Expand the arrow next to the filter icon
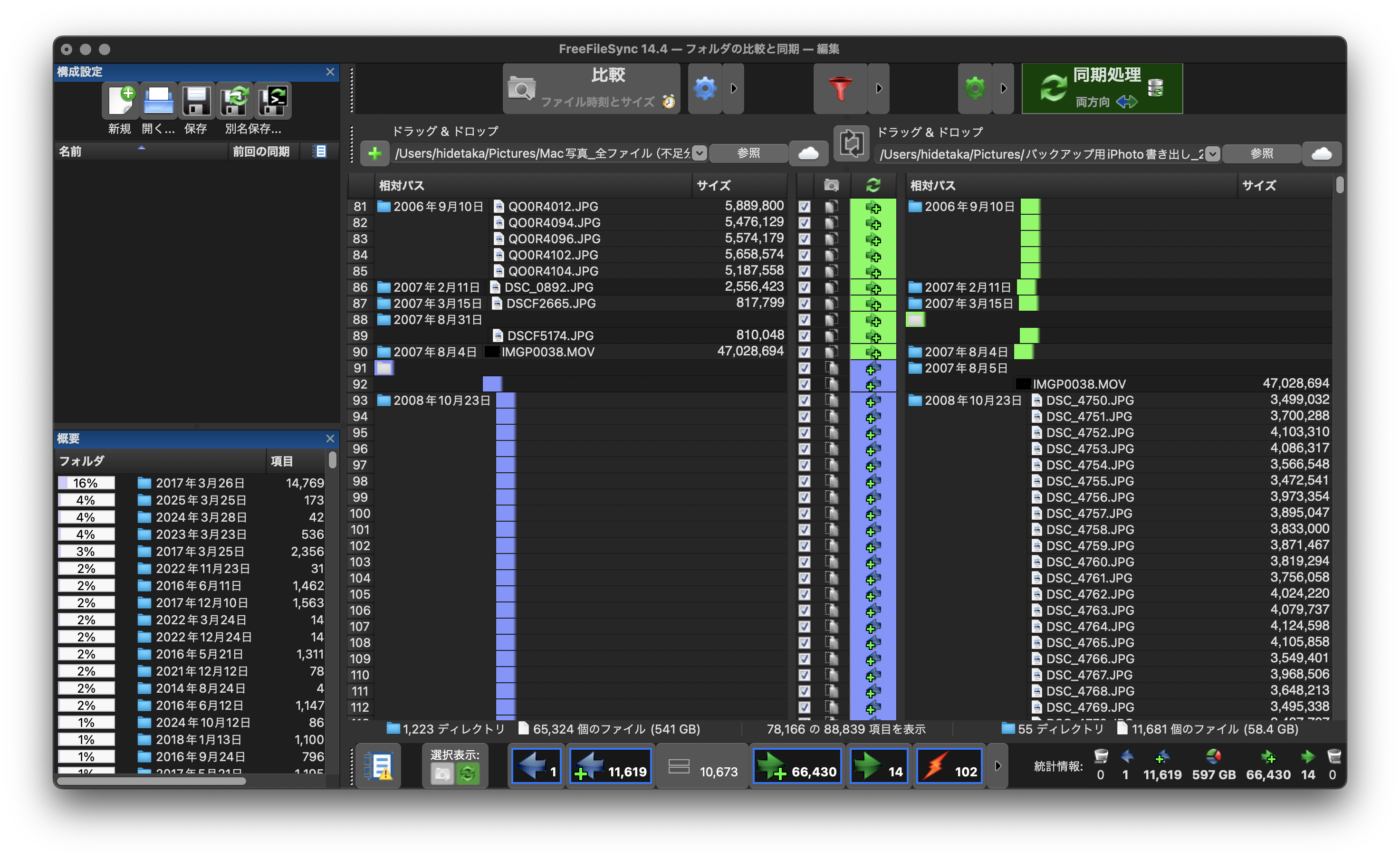Viewport: 1400px width, 859px height. pyautogui.click(x=878, y=89)
